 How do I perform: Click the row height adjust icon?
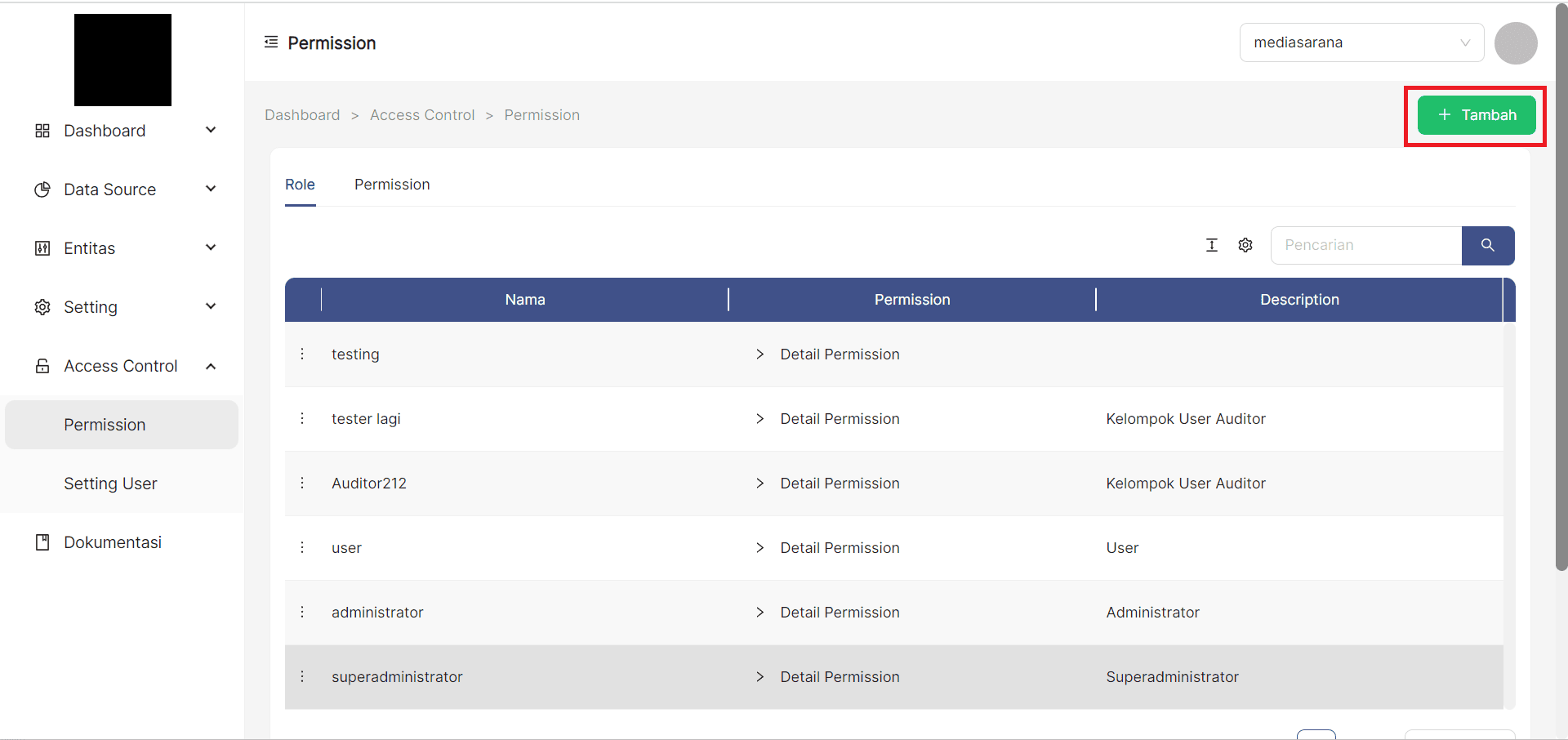(x=1212, y=245)
